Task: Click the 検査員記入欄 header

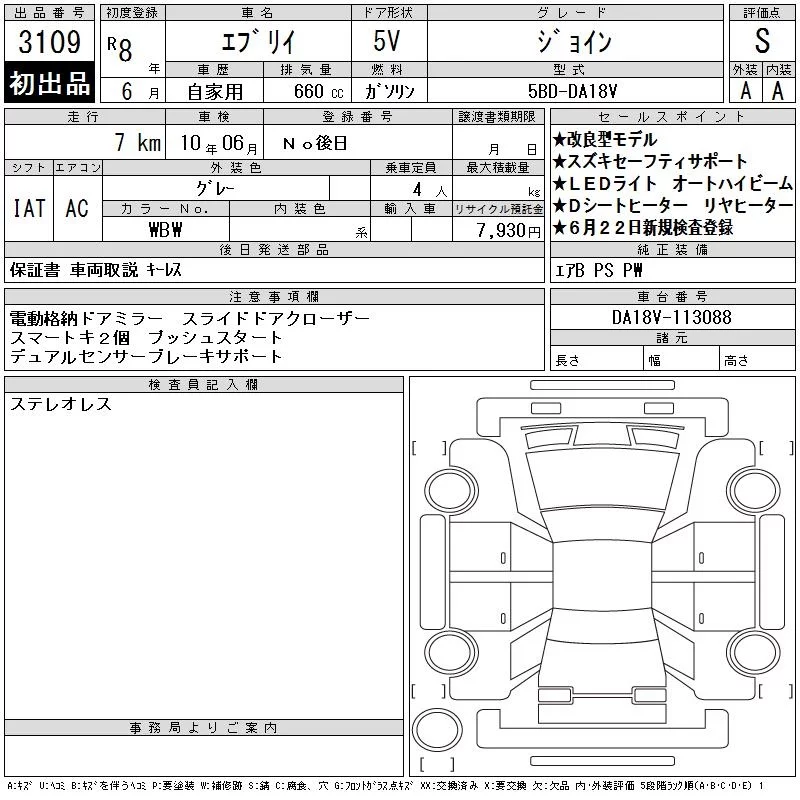Action: click(203, 384)
